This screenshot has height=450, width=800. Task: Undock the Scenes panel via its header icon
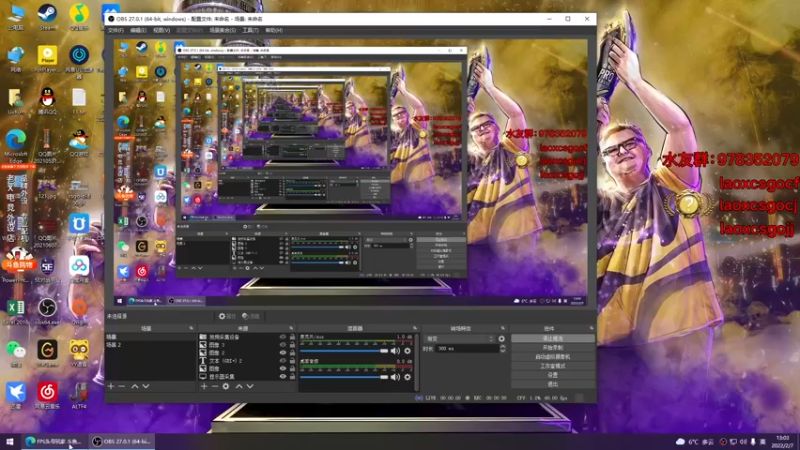(191, 328)
